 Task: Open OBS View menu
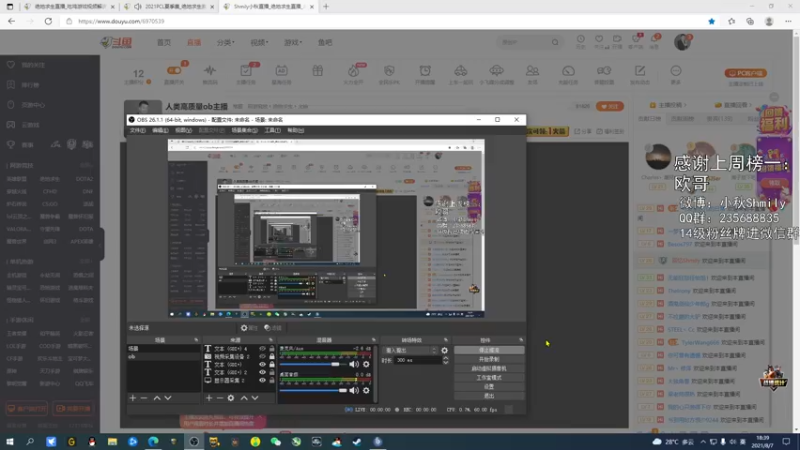183,131
